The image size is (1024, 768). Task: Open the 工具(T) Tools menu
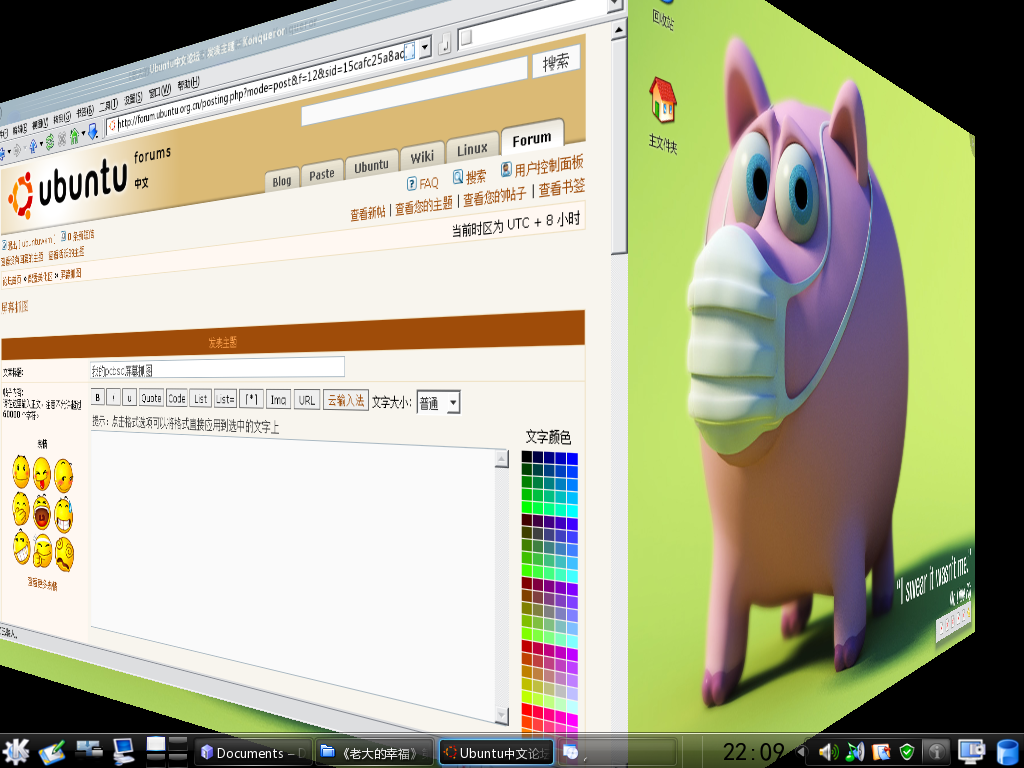[108, 104]
